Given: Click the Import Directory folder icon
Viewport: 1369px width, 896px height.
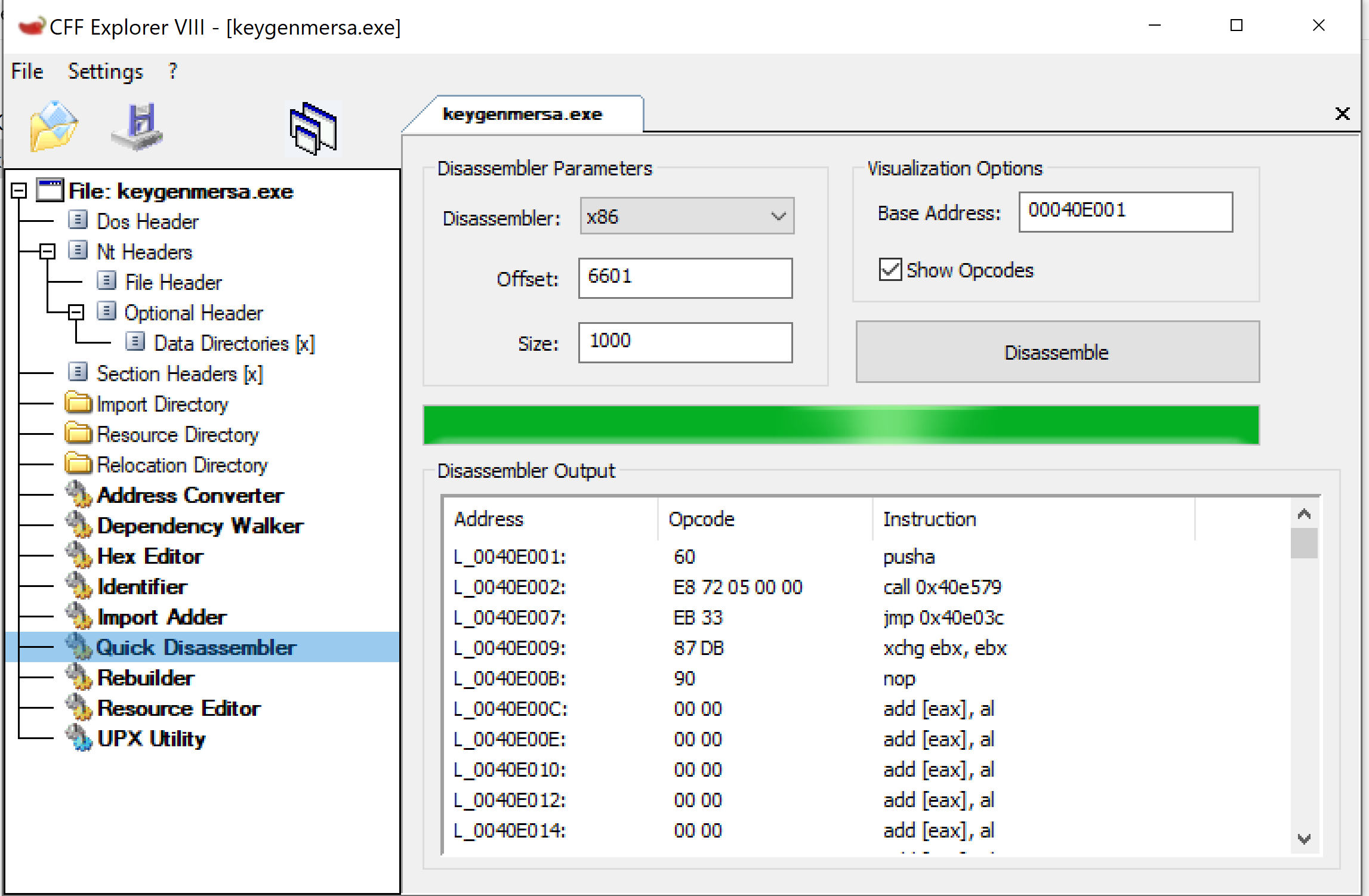Looking at the screenshot, I should coord(79,403).
